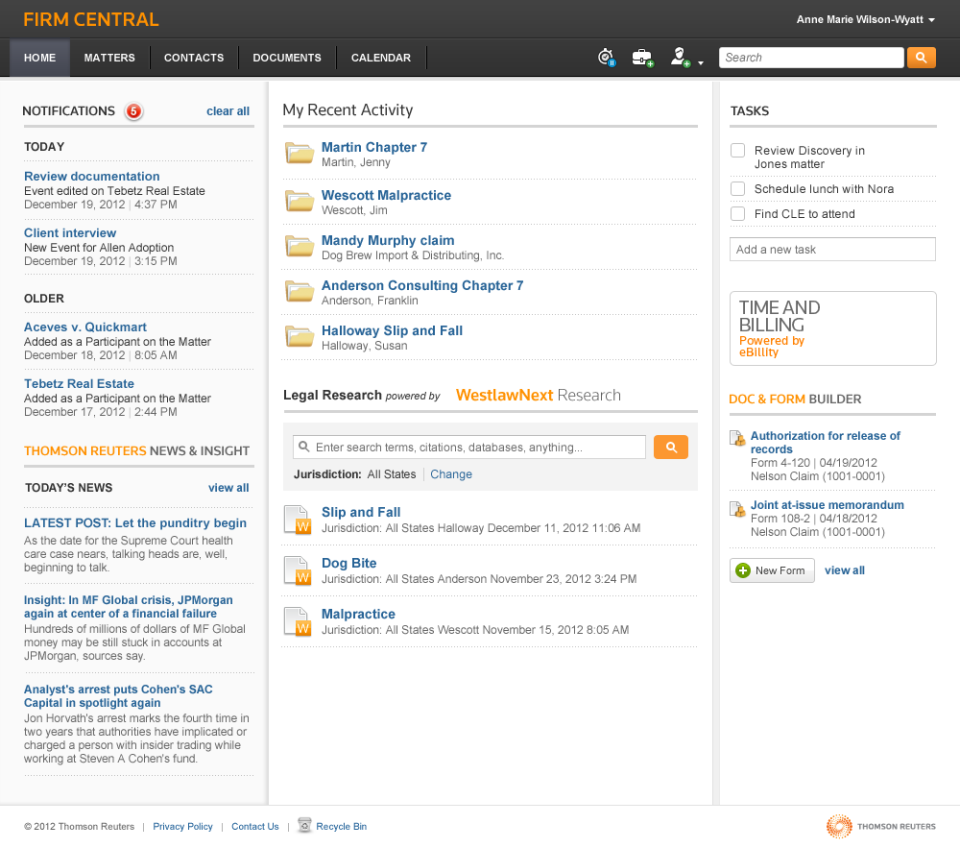Screen dimensions: 960x848
Task: Open the Dog Bite research link
Action: [x=349, y=563]
